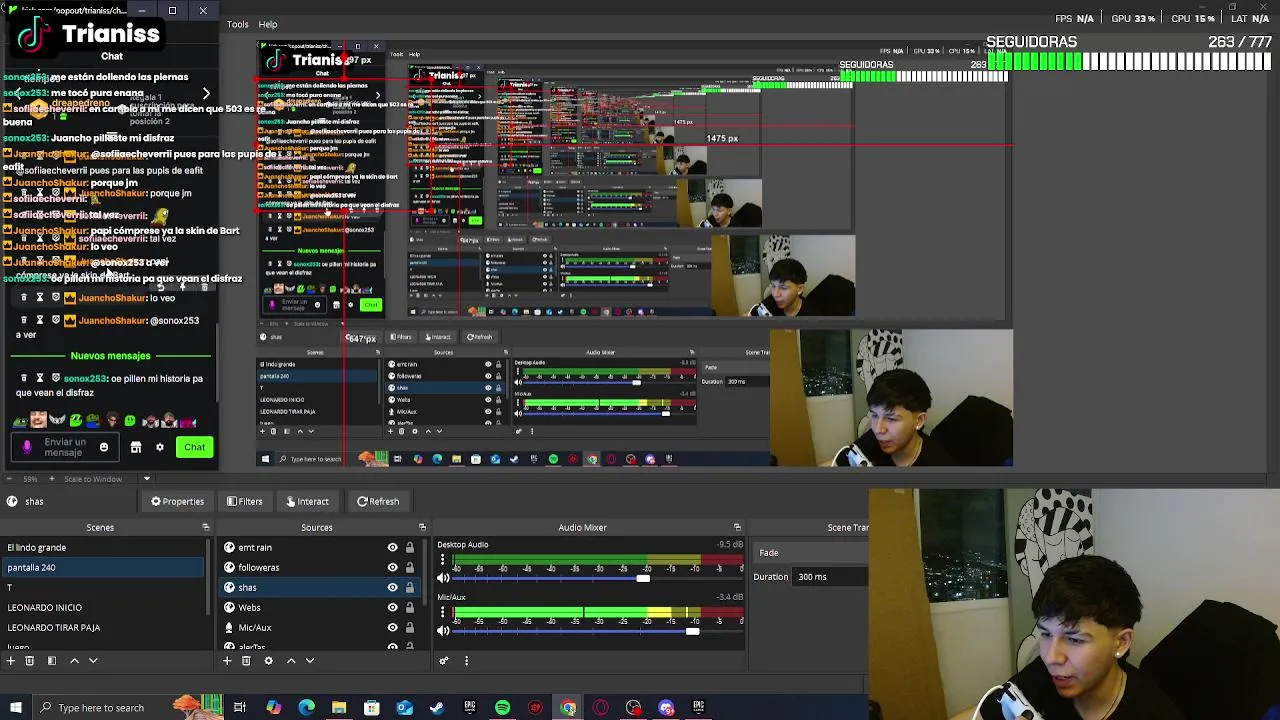The image size is (1280, 720).
Task: Open the Windows Start menu
Action: (x=16, y=708)
